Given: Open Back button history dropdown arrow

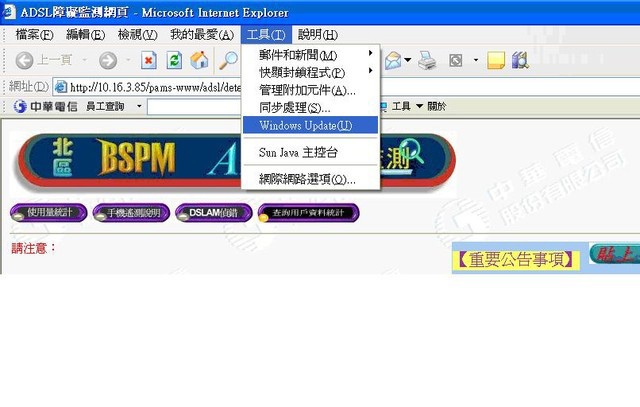Looking at the screenshot, I should (84, 60).
